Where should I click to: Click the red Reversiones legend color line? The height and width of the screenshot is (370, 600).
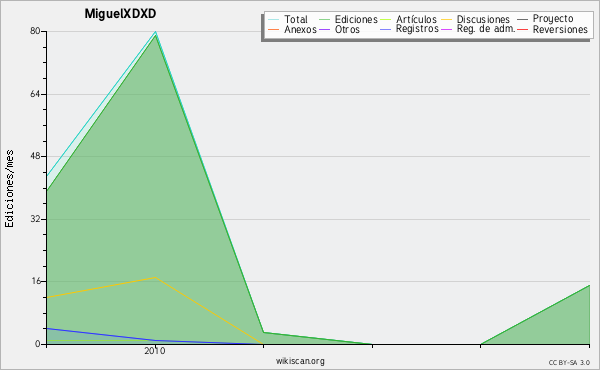tap(522, 30)
